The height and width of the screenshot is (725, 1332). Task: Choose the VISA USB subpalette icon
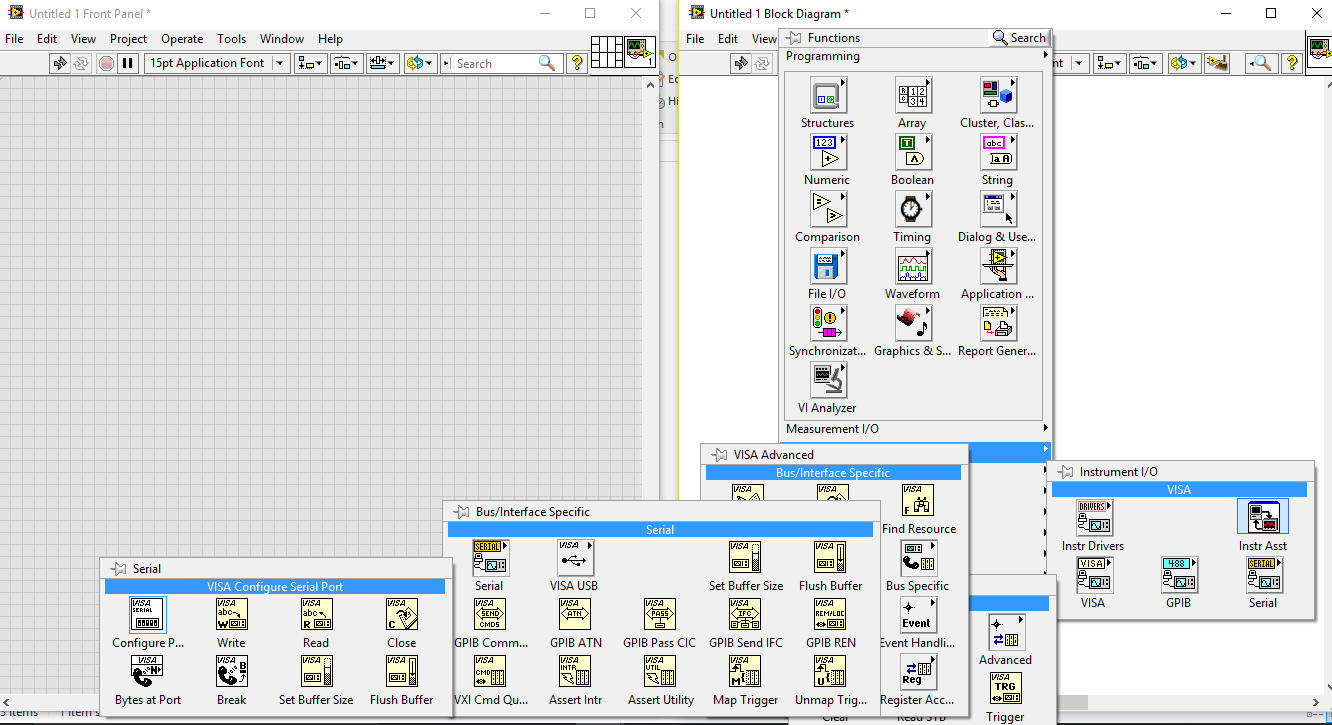point(575,558)
